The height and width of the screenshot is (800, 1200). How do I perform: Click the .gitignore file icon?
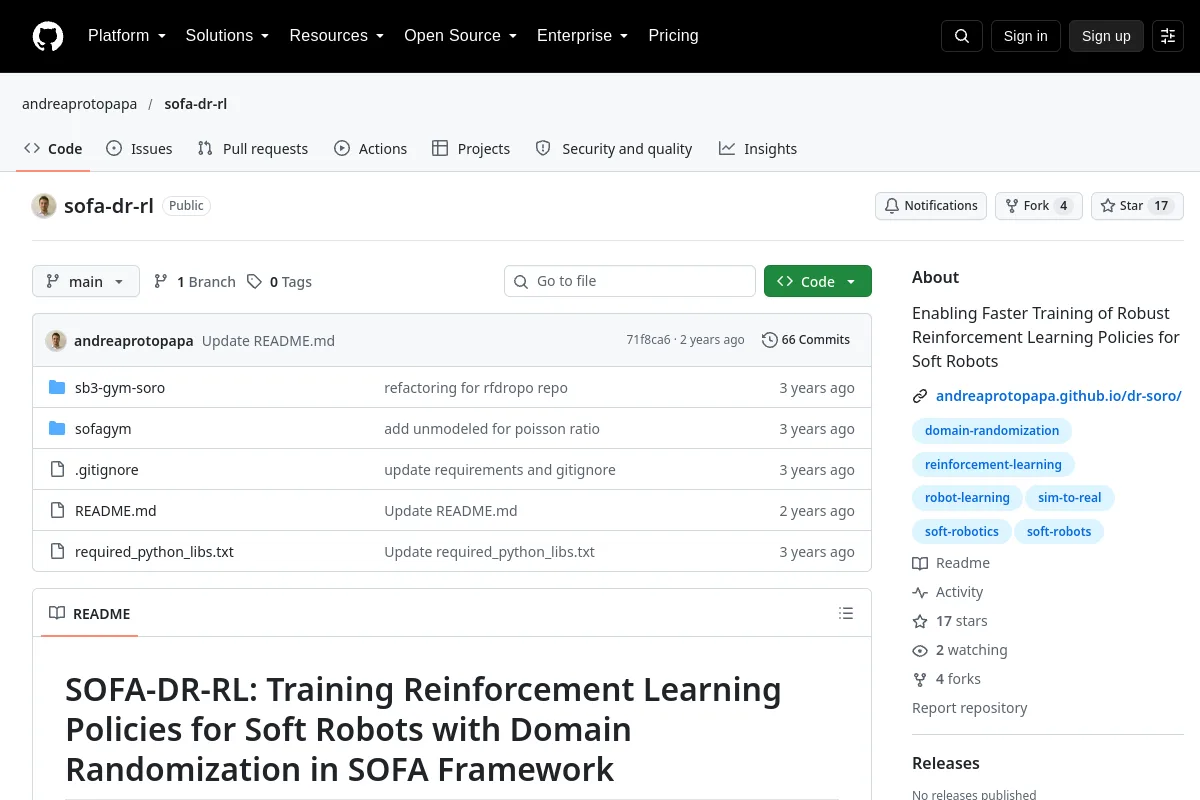(x=57, y=469)
